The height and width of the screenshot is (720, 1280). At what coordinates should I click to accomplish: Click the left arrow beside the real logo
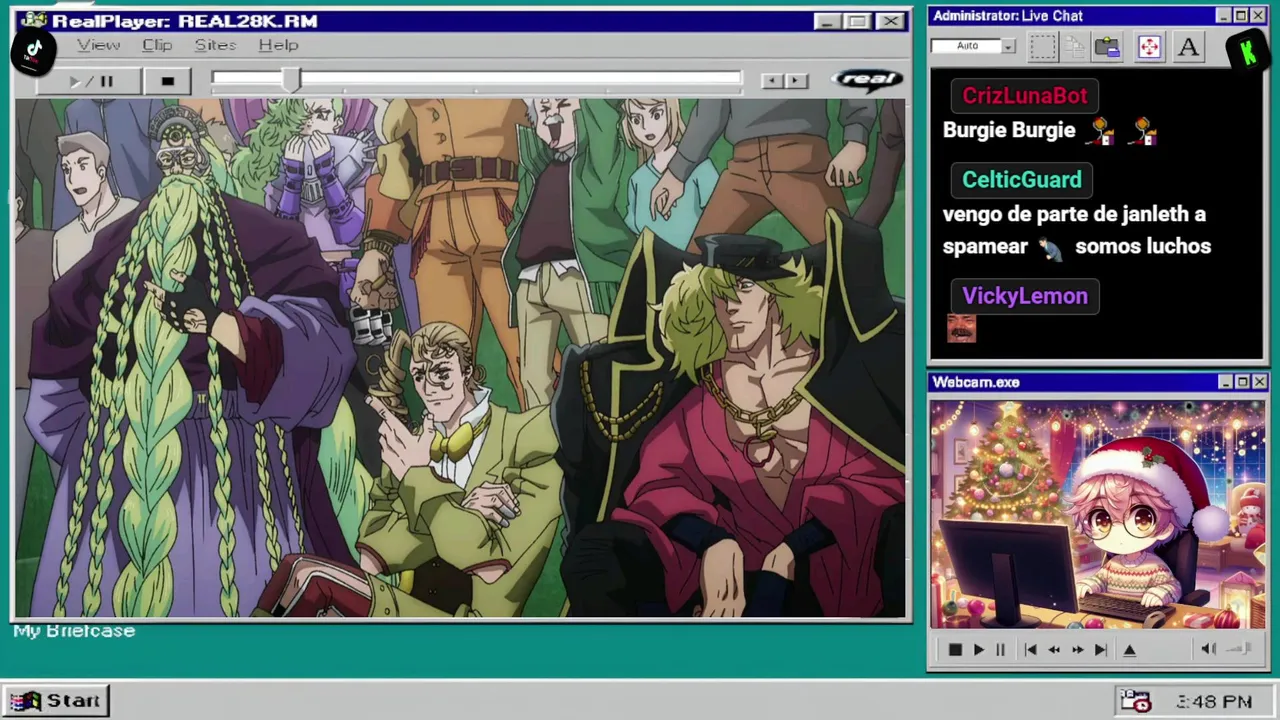tap(771, 81)
